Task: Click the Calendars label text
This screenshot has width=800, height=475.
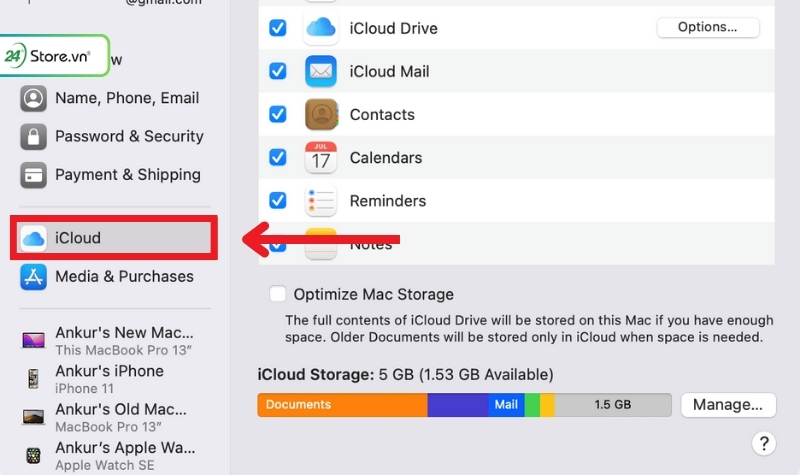Action: coord(386,158)
